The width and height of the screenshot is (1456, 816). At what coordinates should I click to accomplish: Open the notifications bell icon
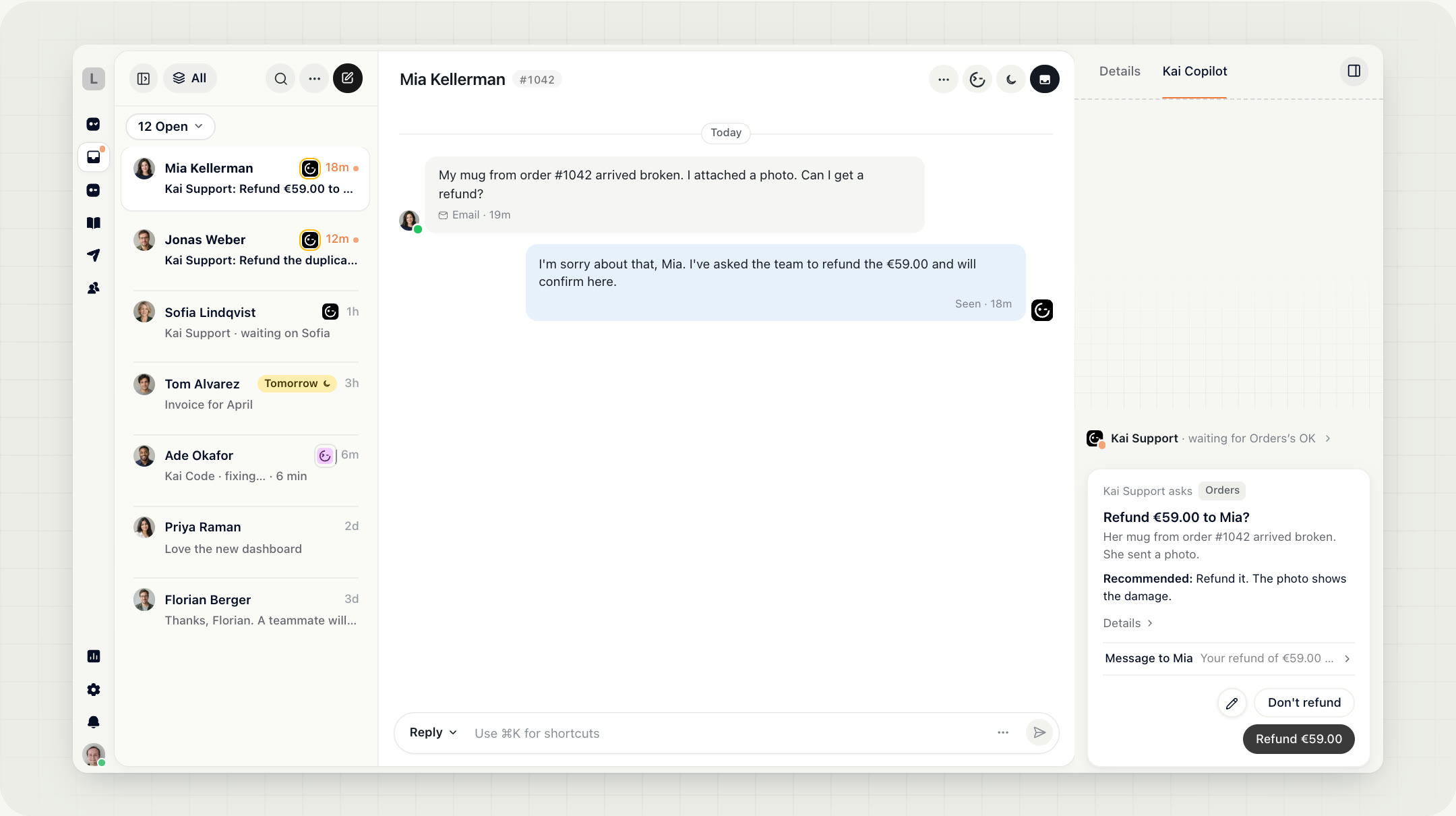click(x=94, y=722)
